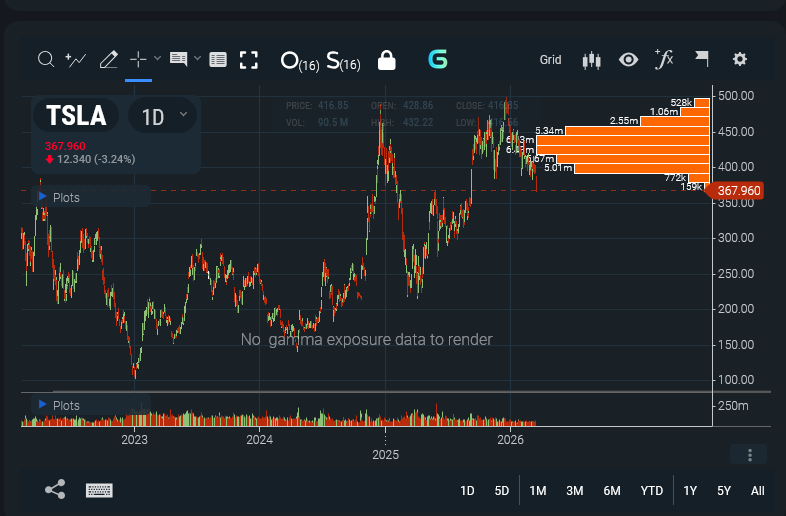Toggle the chart lock icon
This screenshot has width=786, height=516.
(386, 60)
